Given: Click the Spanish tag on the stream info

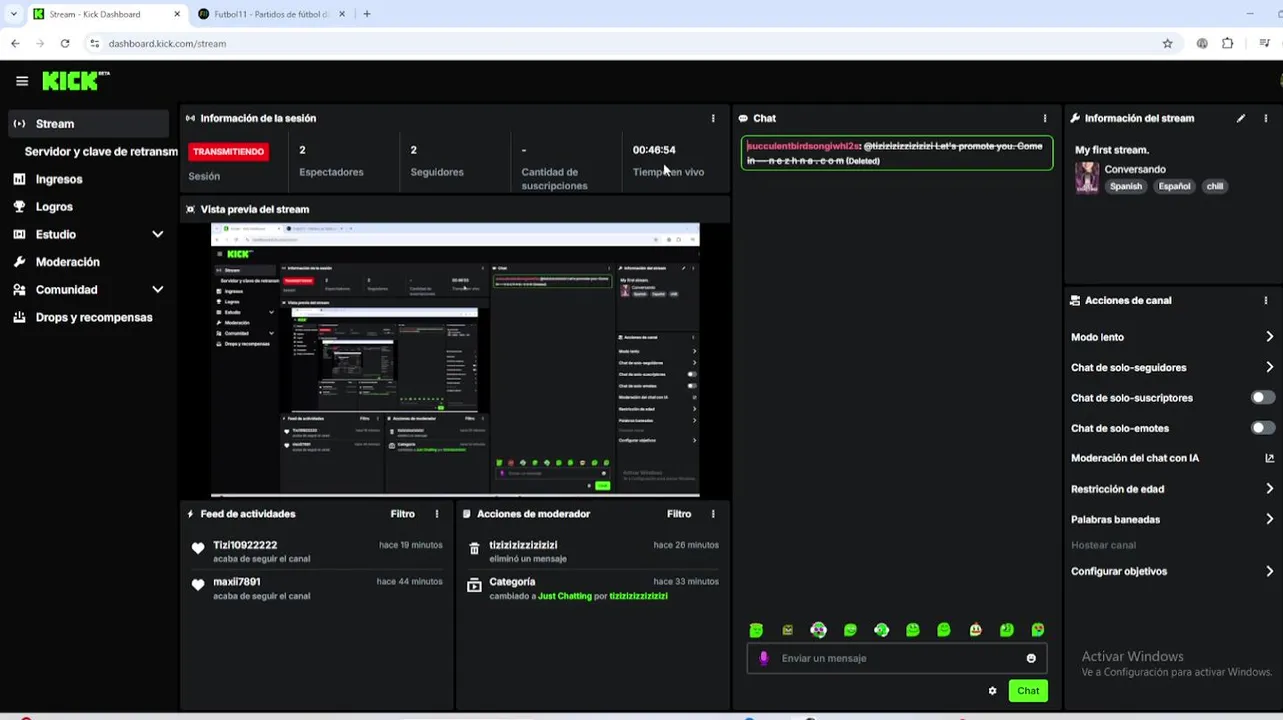Looking at the screenshot, I should 1125,186.
